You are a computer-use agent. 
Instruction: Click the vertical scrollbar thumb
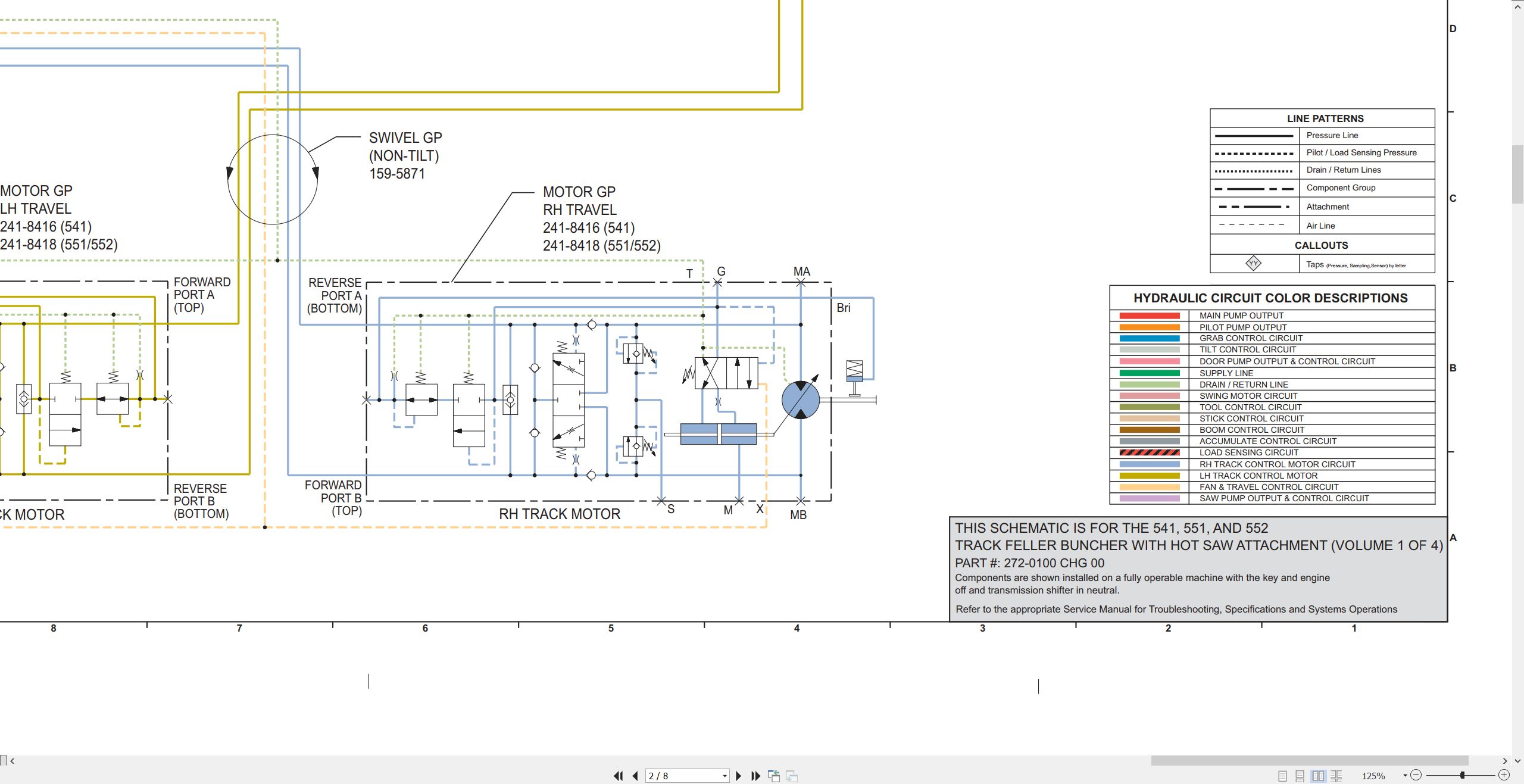(x=1517, y=174)
